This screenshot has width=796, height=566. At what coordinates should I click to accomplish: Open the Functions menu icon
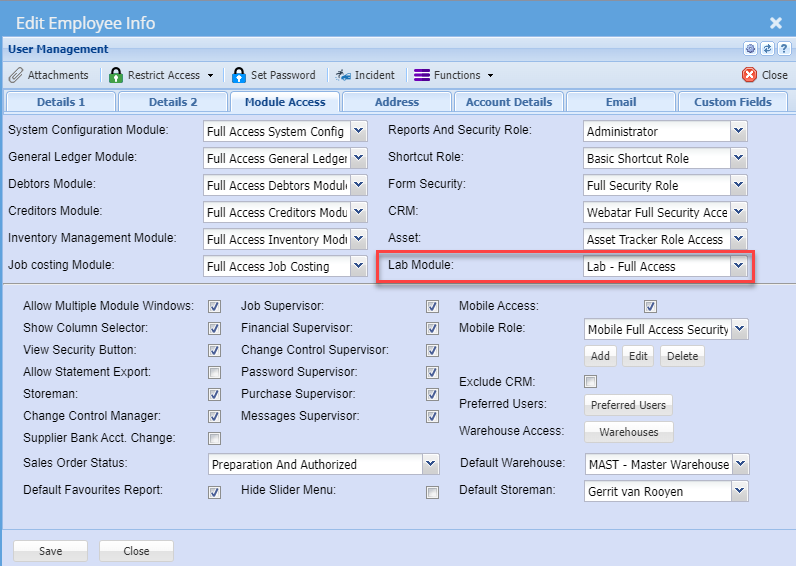pos(422,75)
